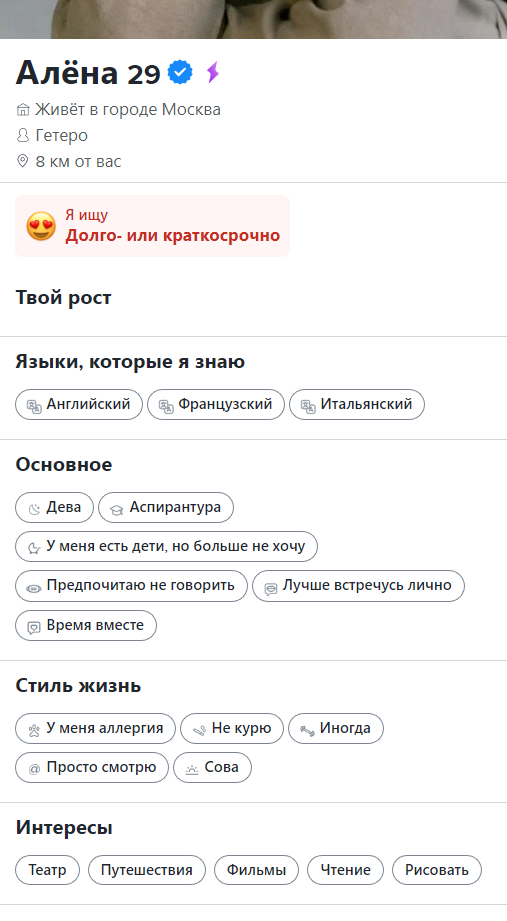This screenshot has width=507, height=921.
Task: Click the Не курю smoking chip
Action: coord(232,728)
